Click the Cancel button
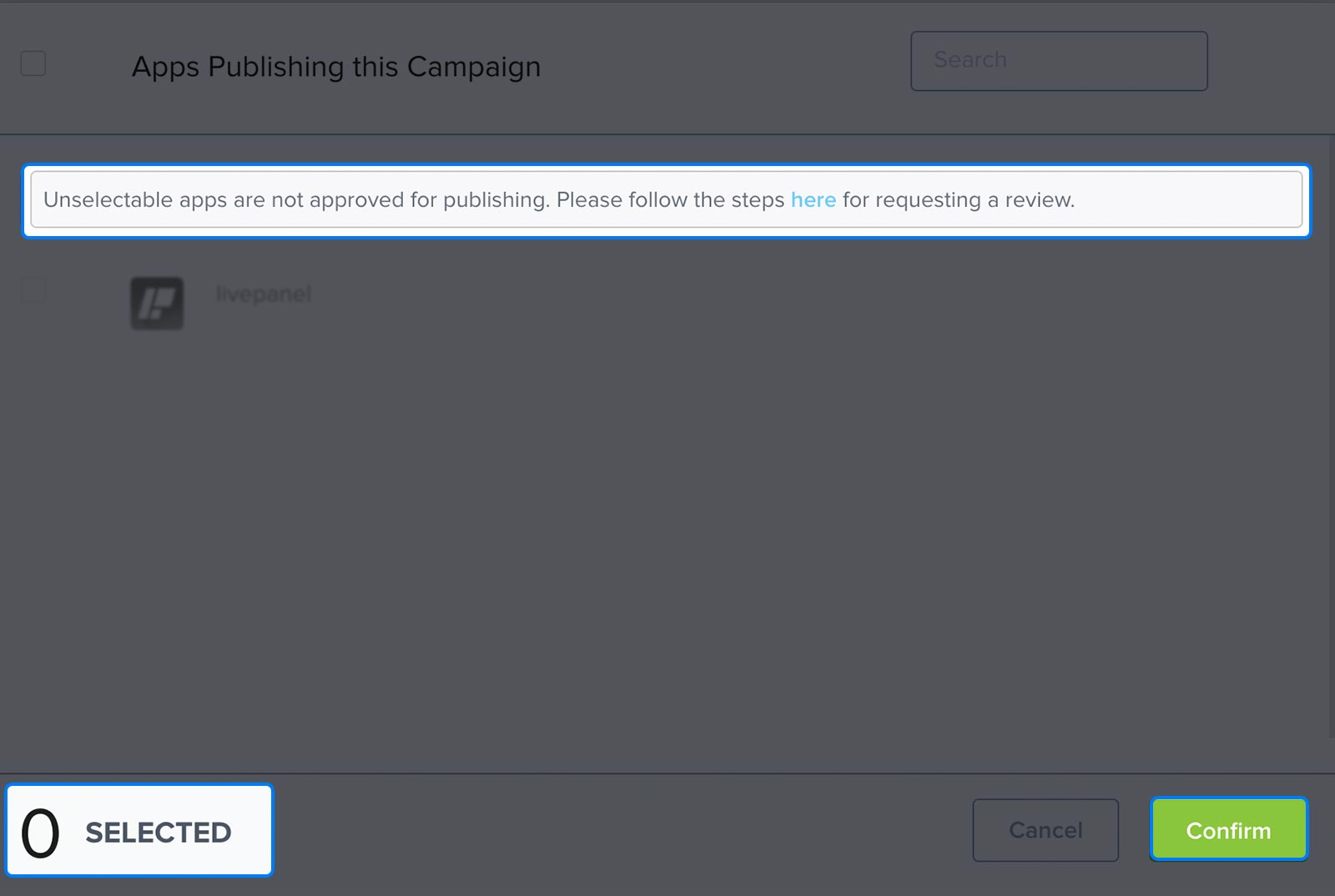The height and width of the screenshot is (896, 1335). pyautogui.click(x=1045, y=830)
